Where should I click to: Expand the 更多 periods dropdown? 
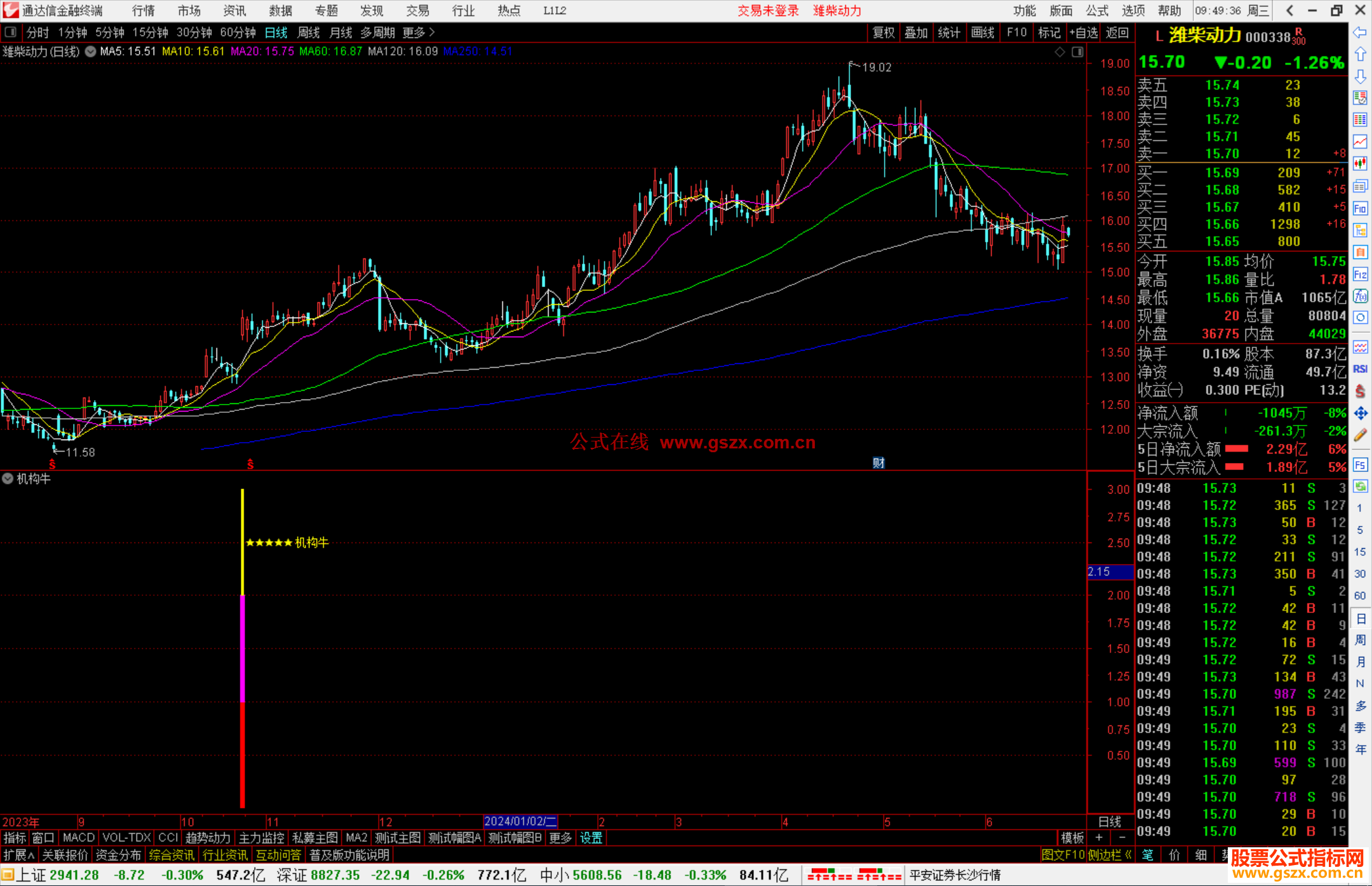(419, 32)
